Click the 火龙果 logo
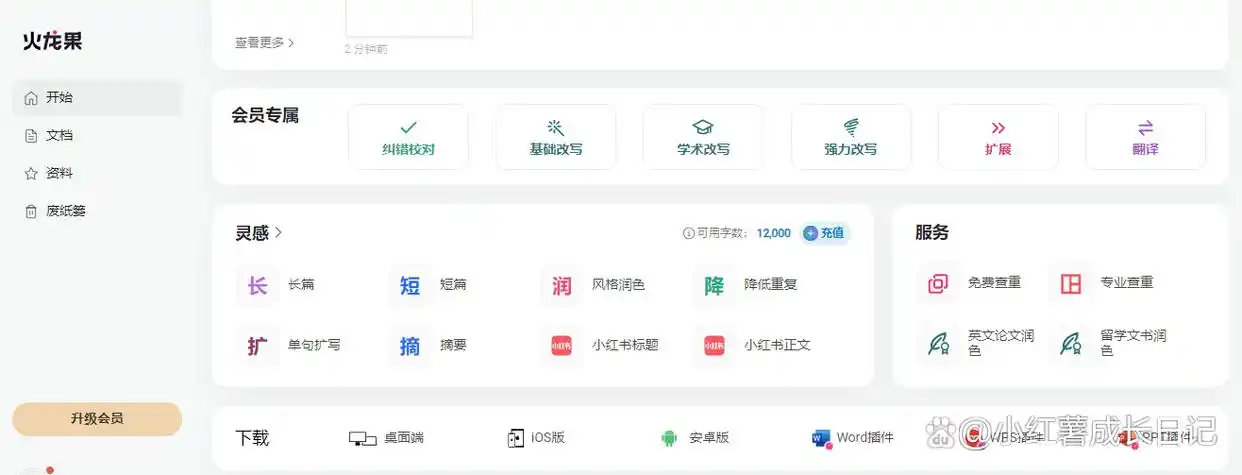Image resolution: width=1242 pixels, height=475 pixels. click(53, 42)
